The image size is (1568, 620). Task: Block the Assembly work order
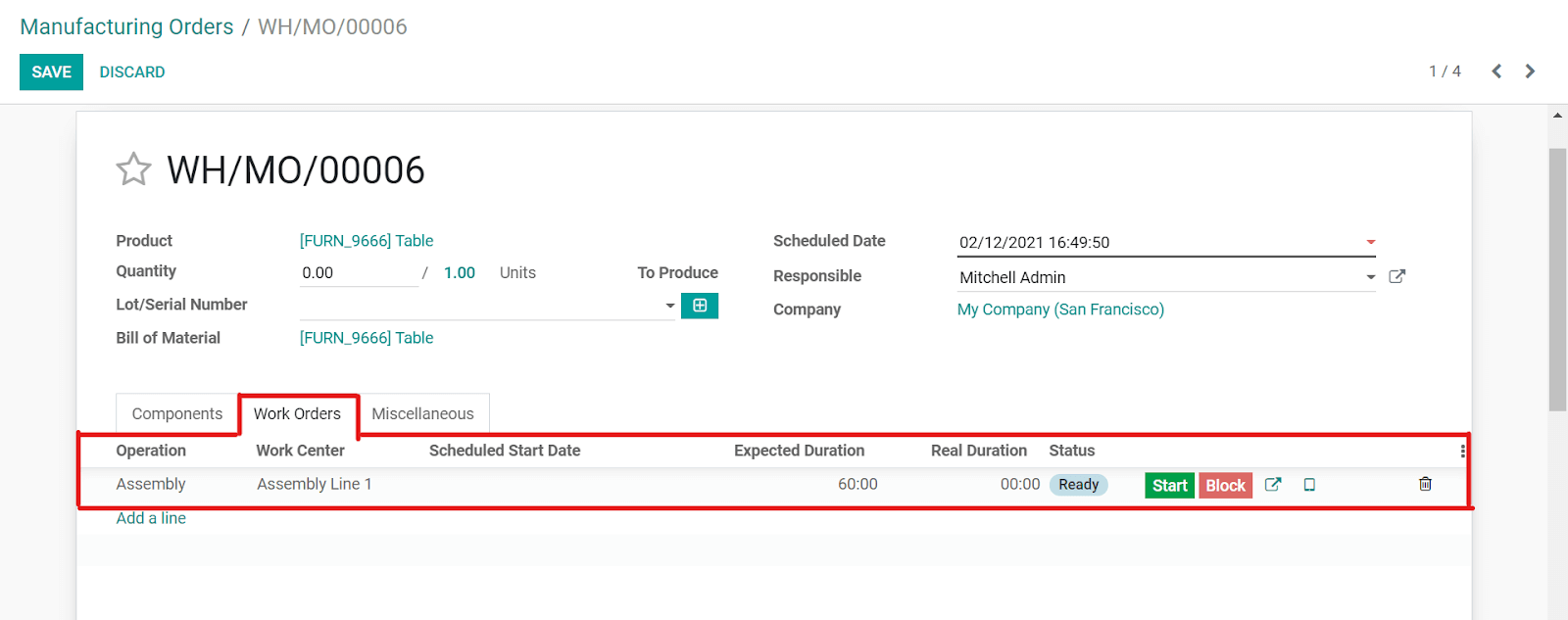[x=1225, y=485]
